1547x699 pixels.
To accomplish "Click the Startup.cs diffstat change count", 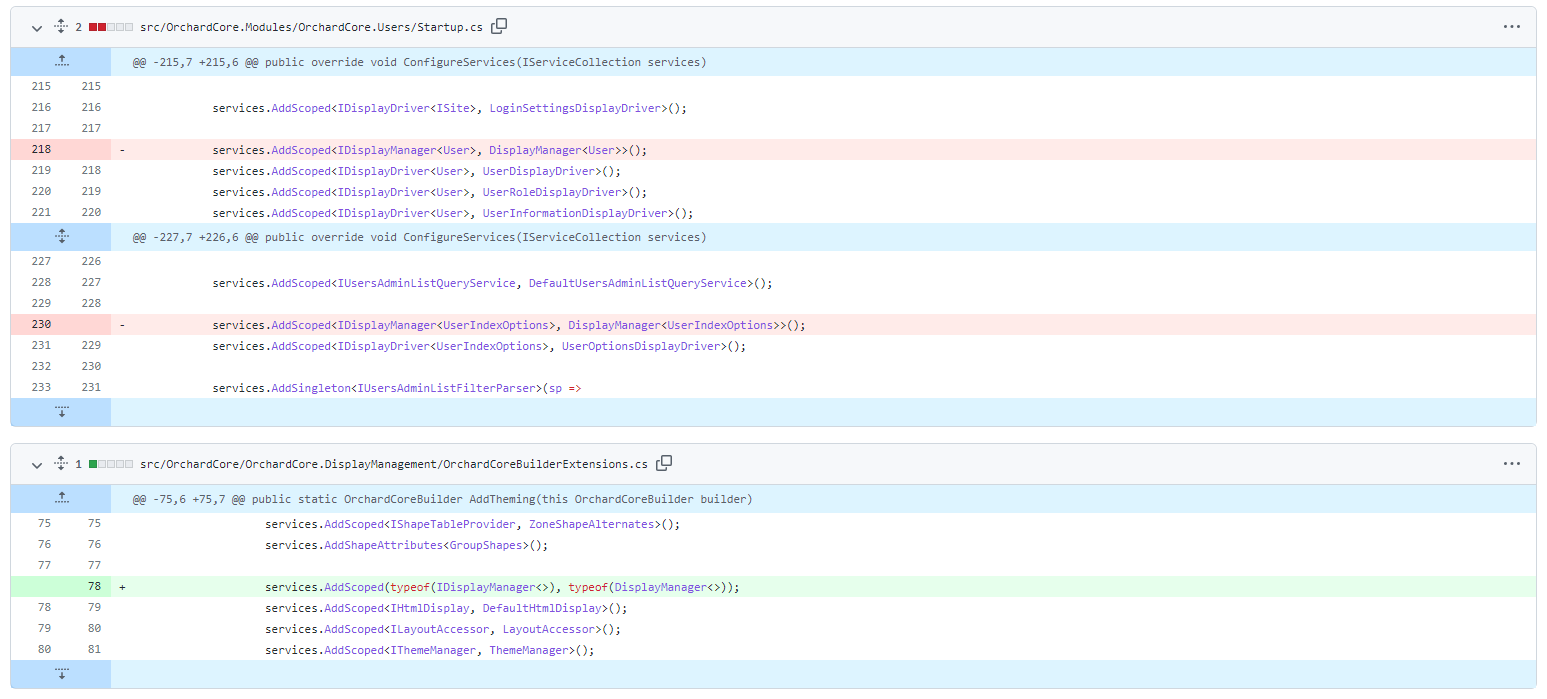I will (79, 27).
